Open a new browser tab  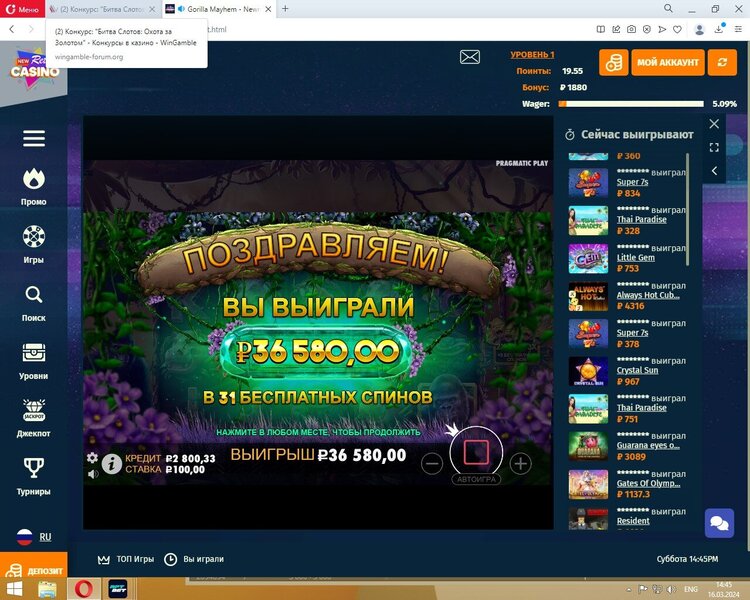[x=285, y=9]
